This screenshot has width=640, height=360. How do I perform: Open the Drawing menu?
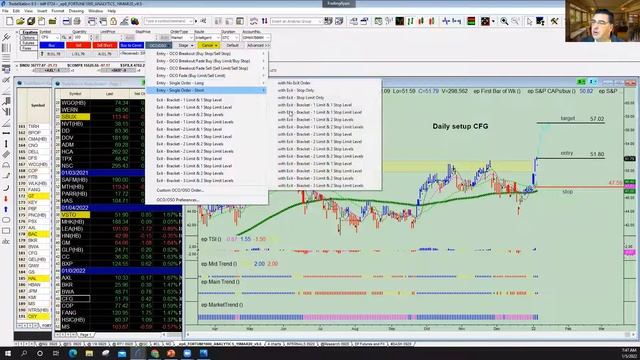coord(76,11)
